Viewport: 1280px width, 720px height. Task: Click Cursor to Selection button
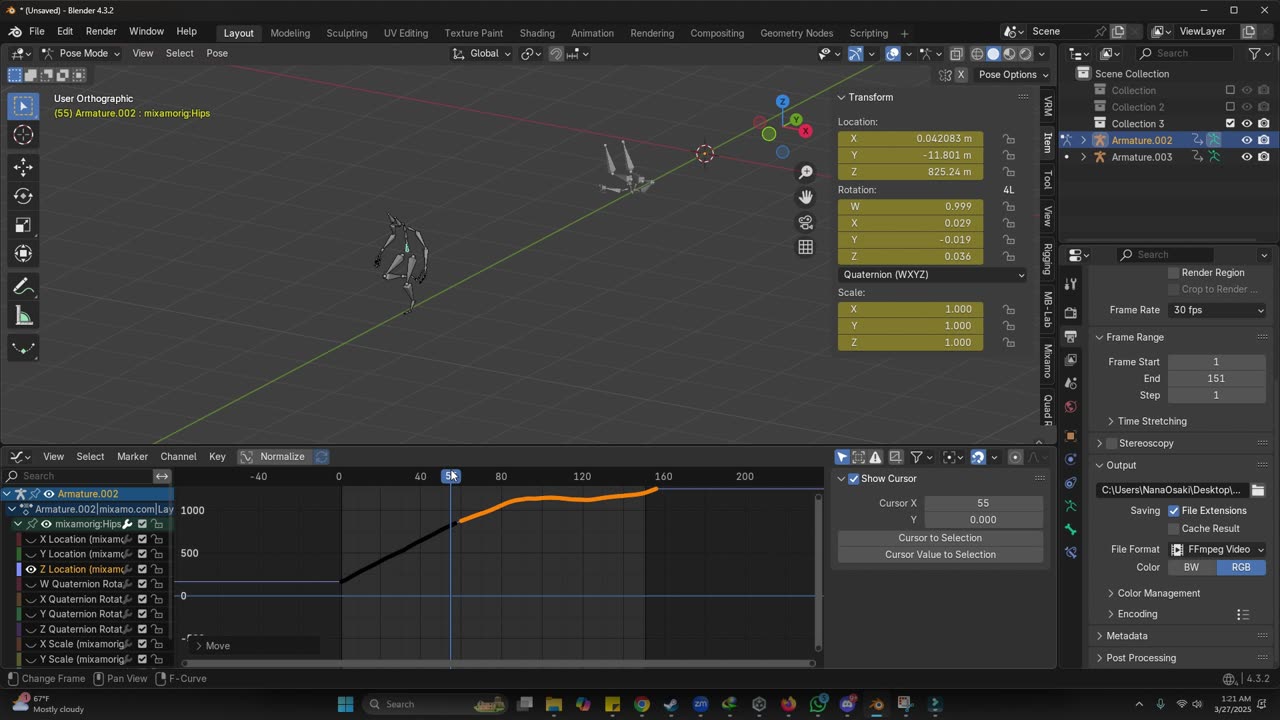(940, 538)
